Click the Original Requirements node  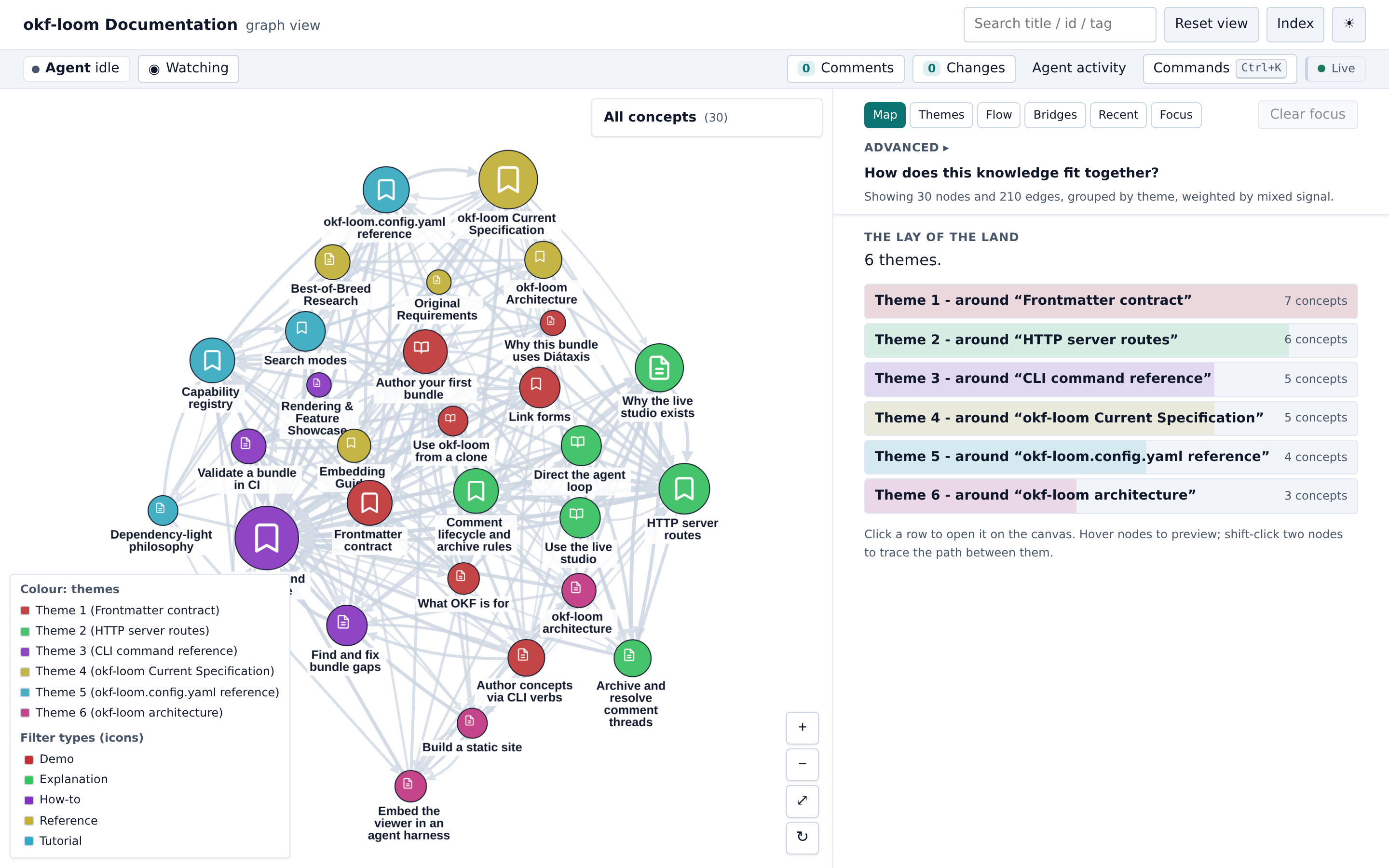[438, 282]
